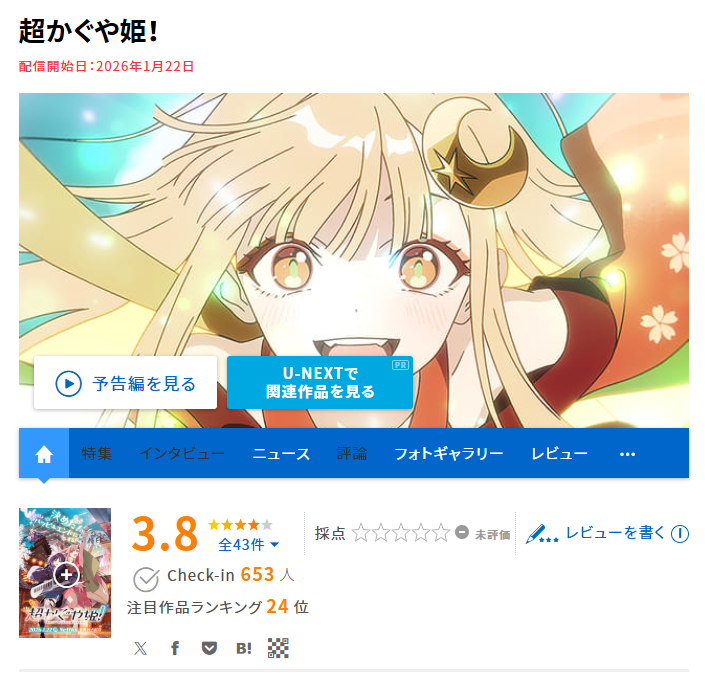The image size is (705, 700).
Task: Clear rating with the 未評価 minus button
Action: coord(462,532)
